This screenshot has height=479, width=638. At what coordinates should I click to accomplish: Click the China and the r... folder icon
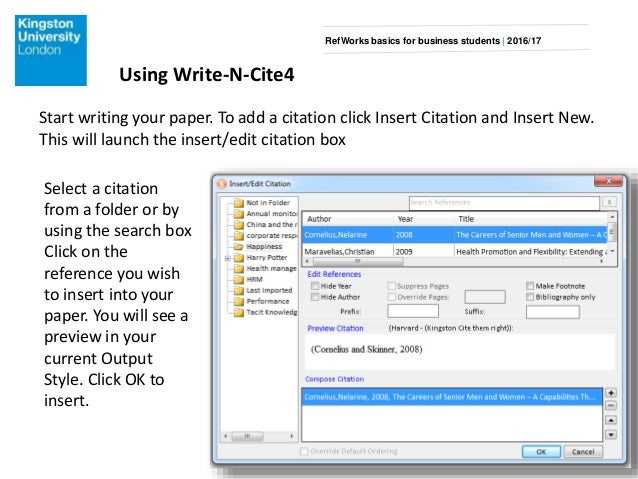(x=238, y=225)
